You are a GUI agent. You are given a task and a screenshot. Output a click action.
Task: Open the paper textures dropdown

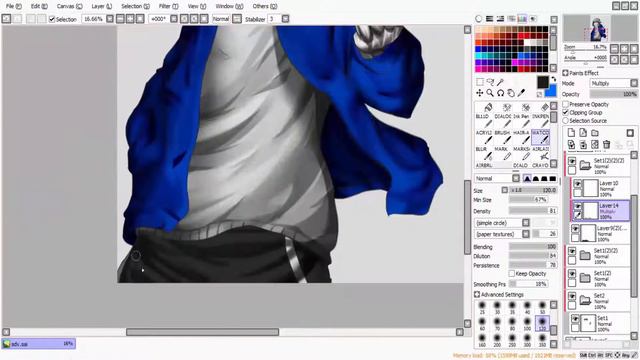click(x=502, y=234)
